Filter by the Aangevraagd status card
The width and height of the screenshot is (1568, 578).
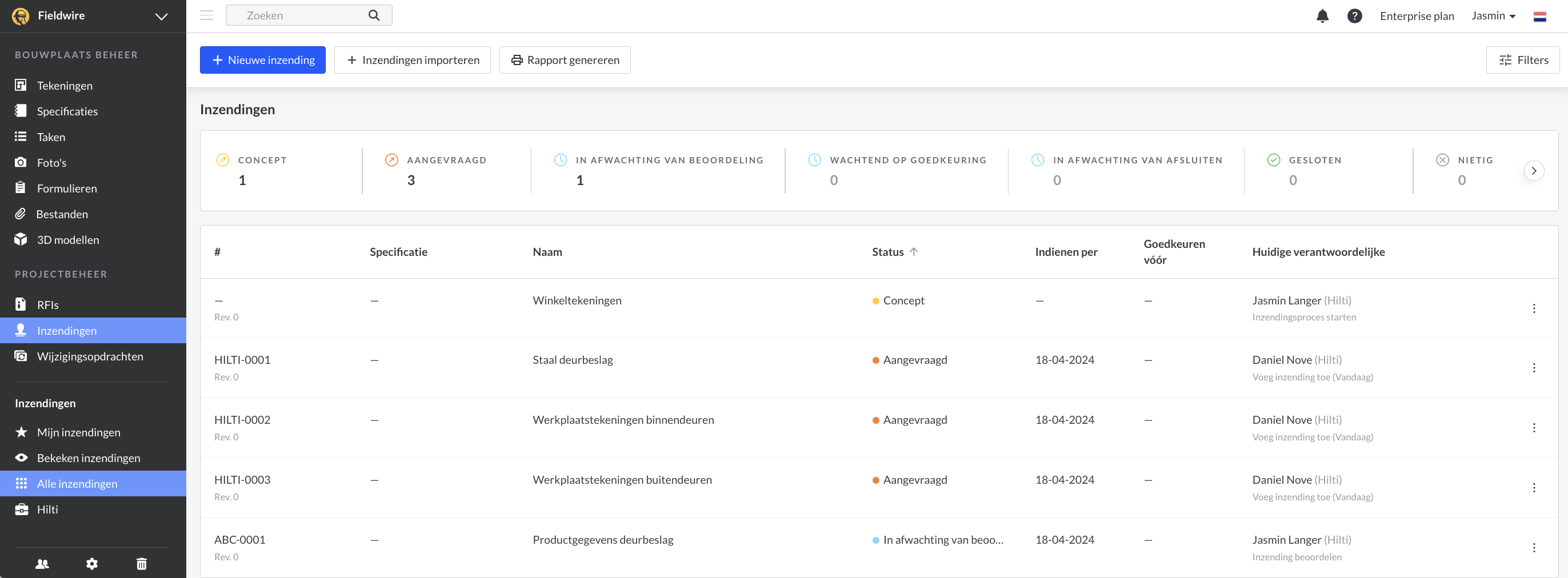click(447, 170)
